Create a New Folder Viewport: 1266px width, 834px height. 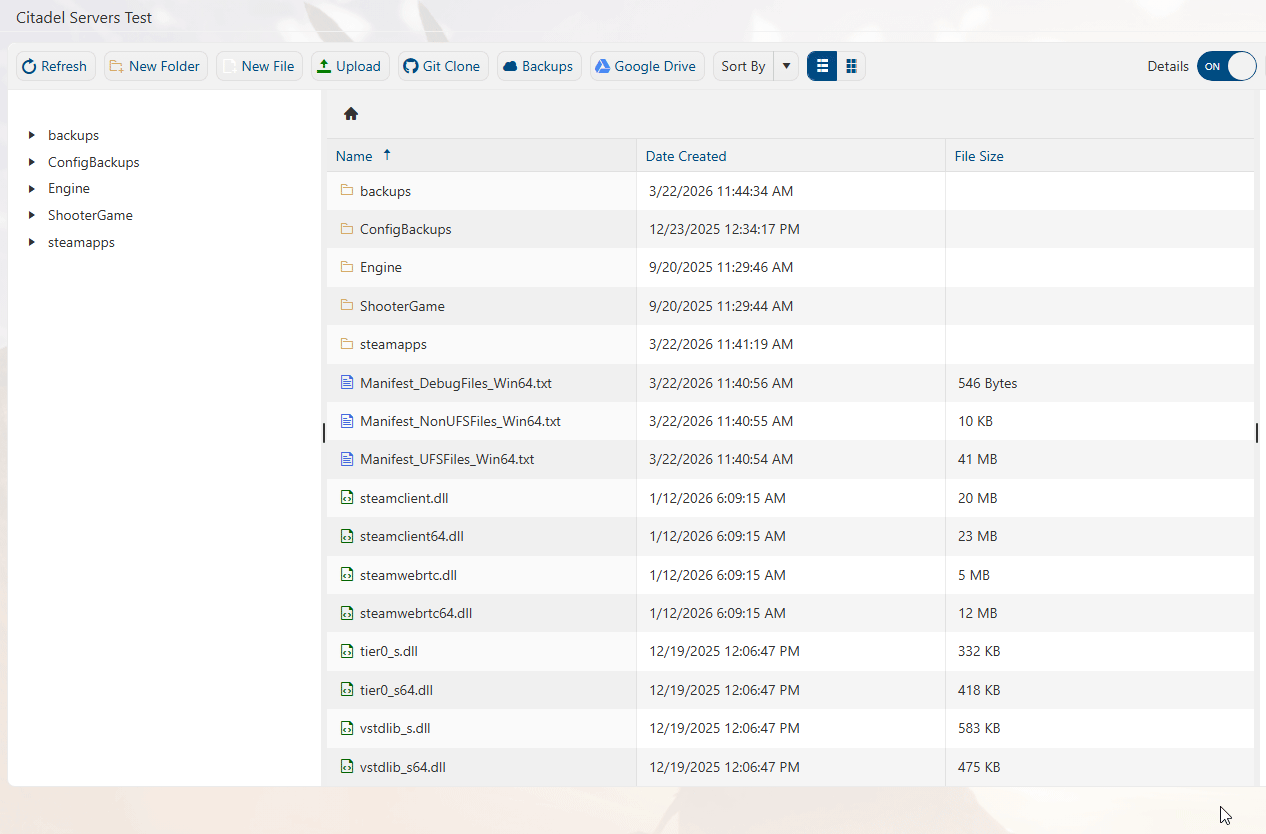(x=156, y=66)
